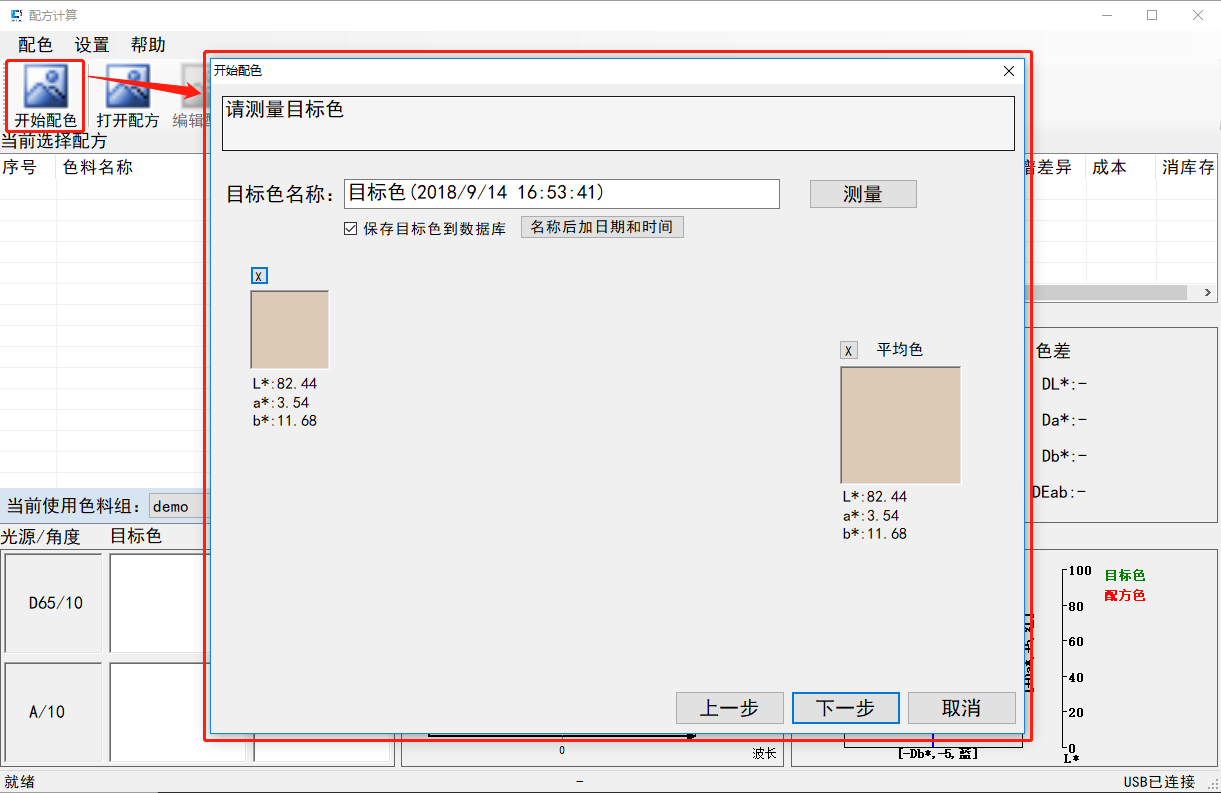Click the X icon beside 平均色

pyautogui.click(x=849, y=350)
